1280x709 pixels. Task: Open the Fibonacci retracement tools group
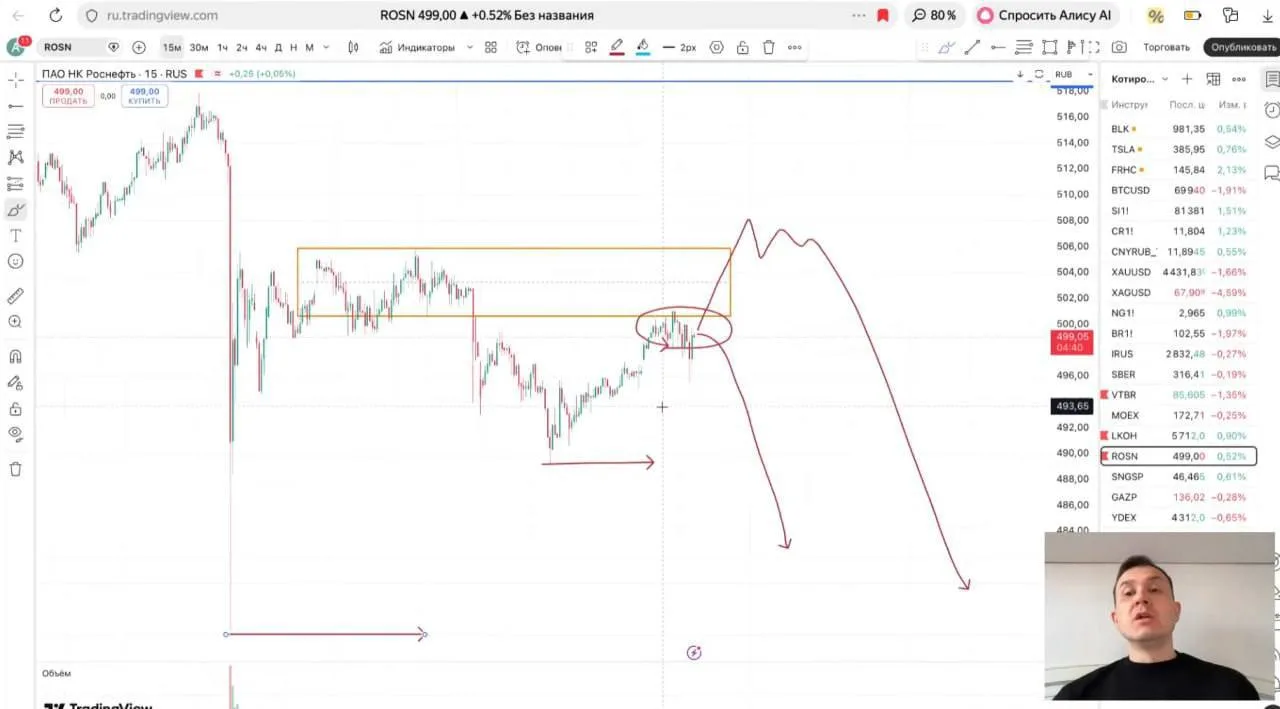15,132
